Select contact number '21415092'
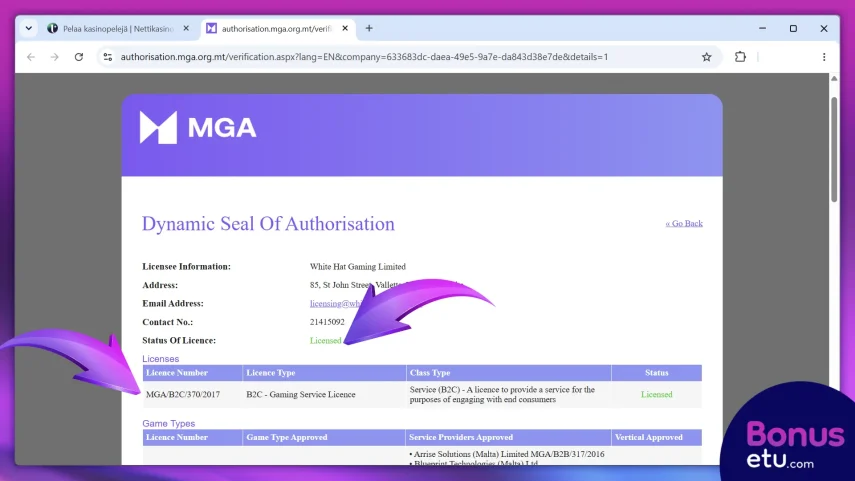855x481 pixels. pyautogui.click(x=327, y=322)
